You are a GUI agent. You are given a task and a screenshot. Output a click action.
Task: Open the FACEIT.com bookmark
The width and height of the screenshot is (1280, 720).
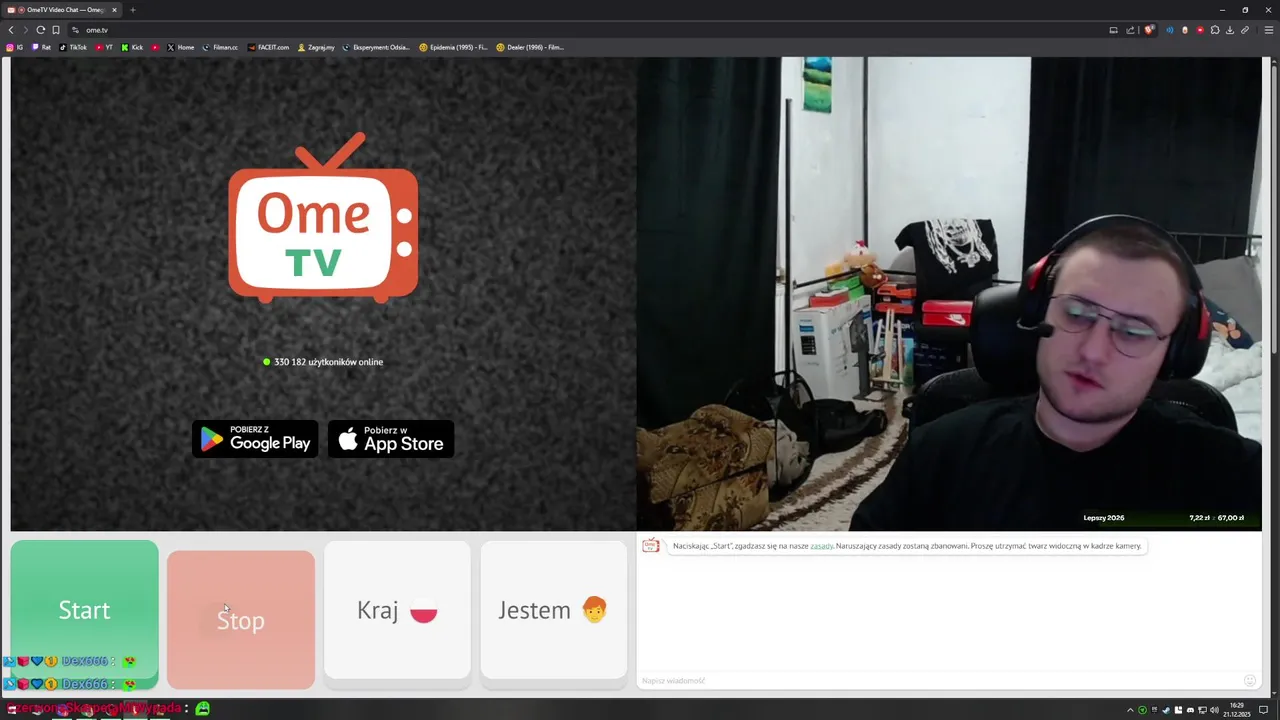[268, 47]
